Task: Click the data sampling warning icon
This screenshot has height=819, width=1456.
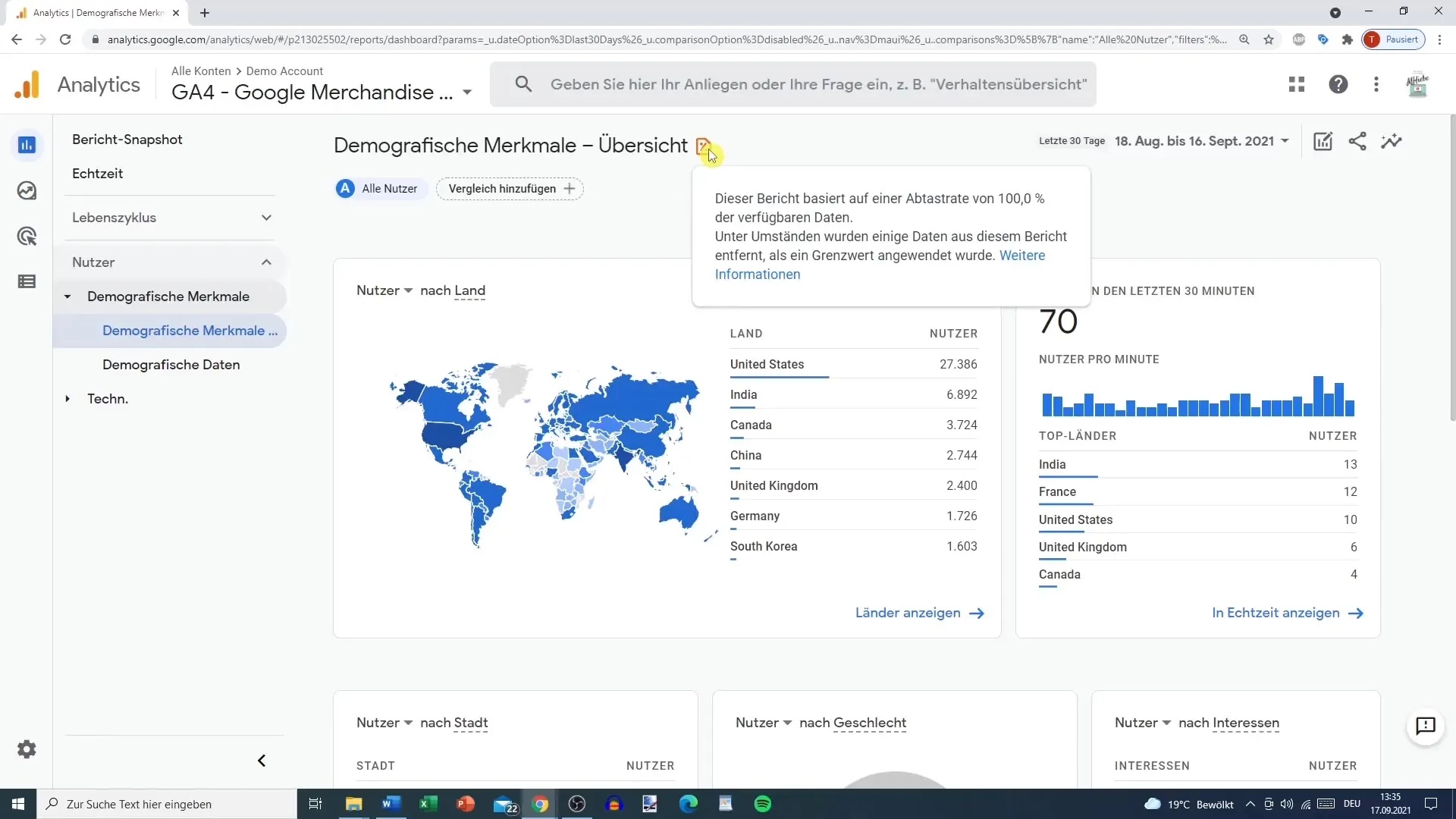Action: point(703,146)
